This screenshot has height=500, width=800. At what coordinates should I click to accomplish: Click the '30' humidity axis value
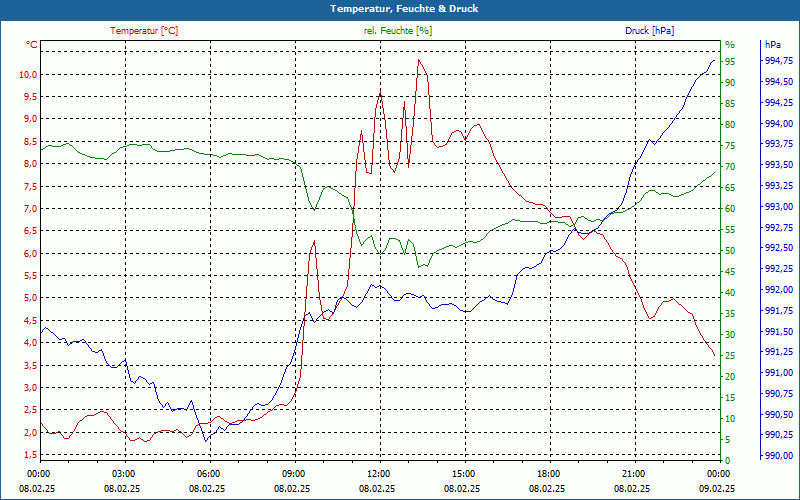click(730, 335)
